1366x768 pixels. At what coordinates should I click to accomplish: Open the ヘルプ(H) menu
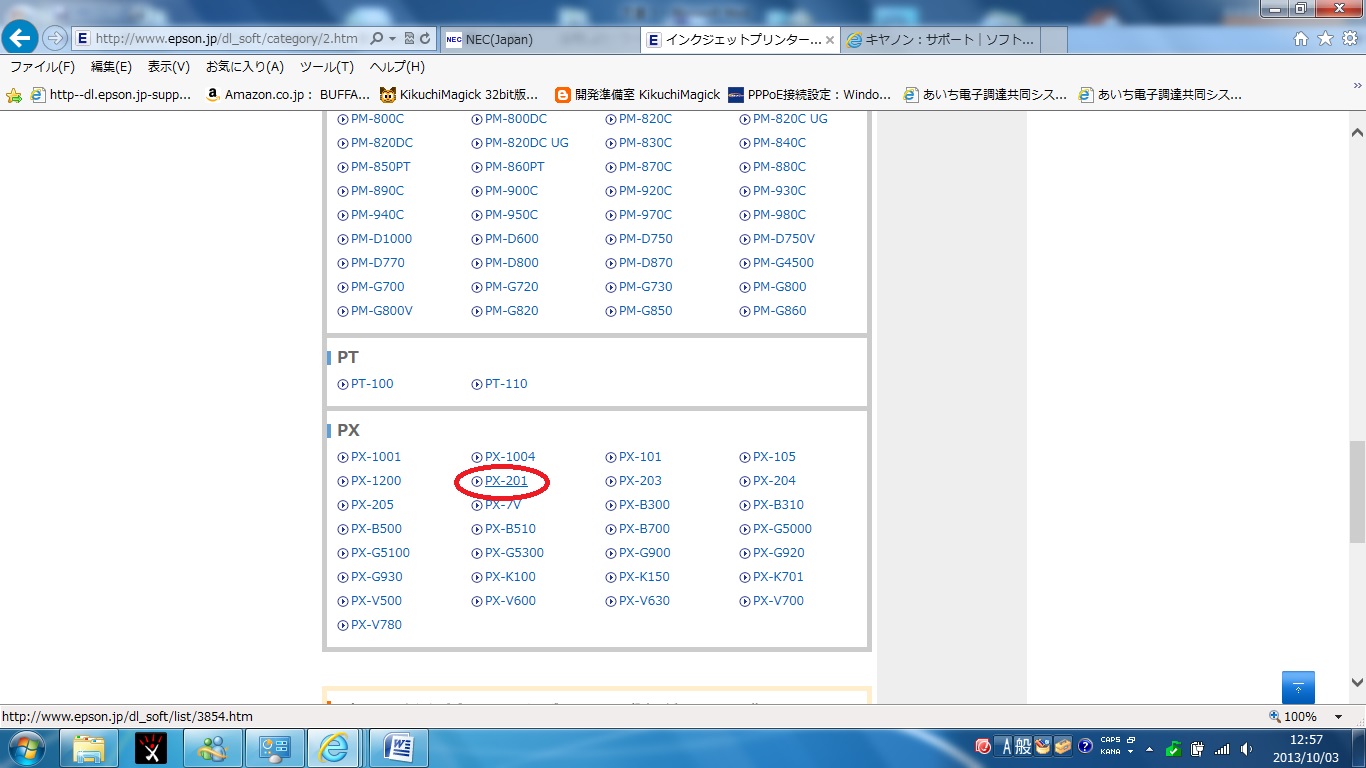[397, 67]
